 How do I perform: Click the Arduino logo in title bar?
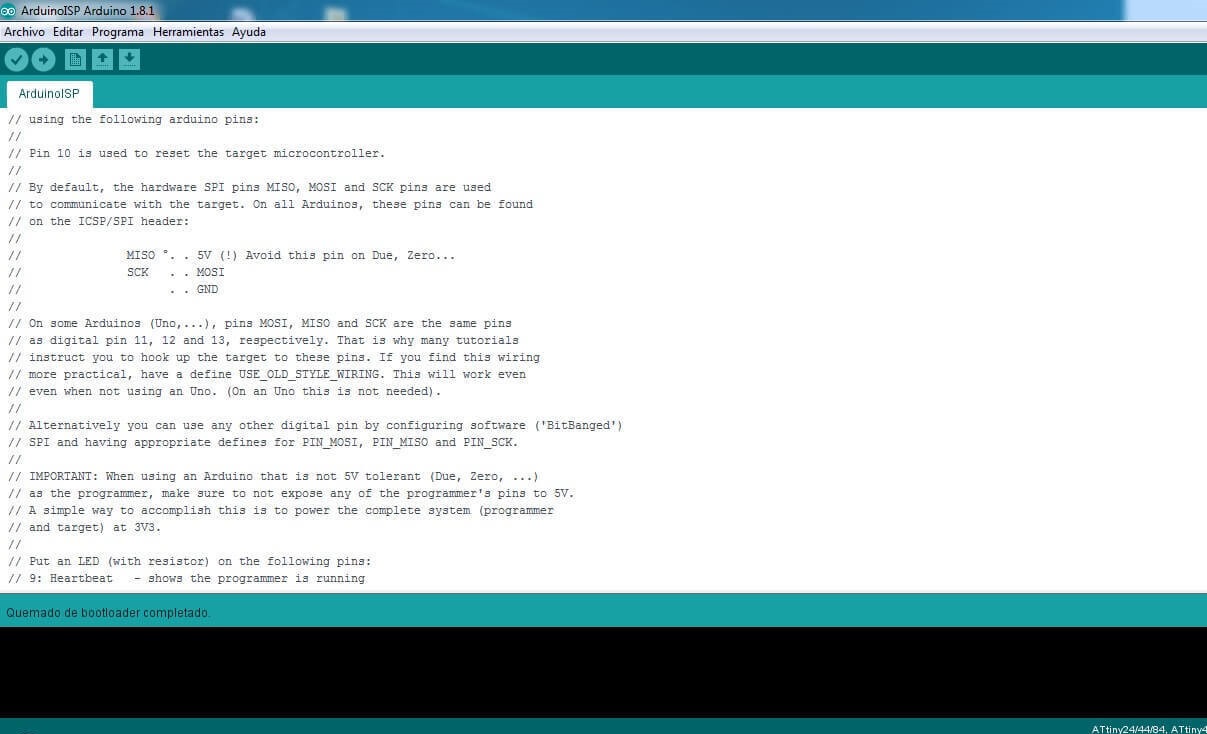point(9,10)
